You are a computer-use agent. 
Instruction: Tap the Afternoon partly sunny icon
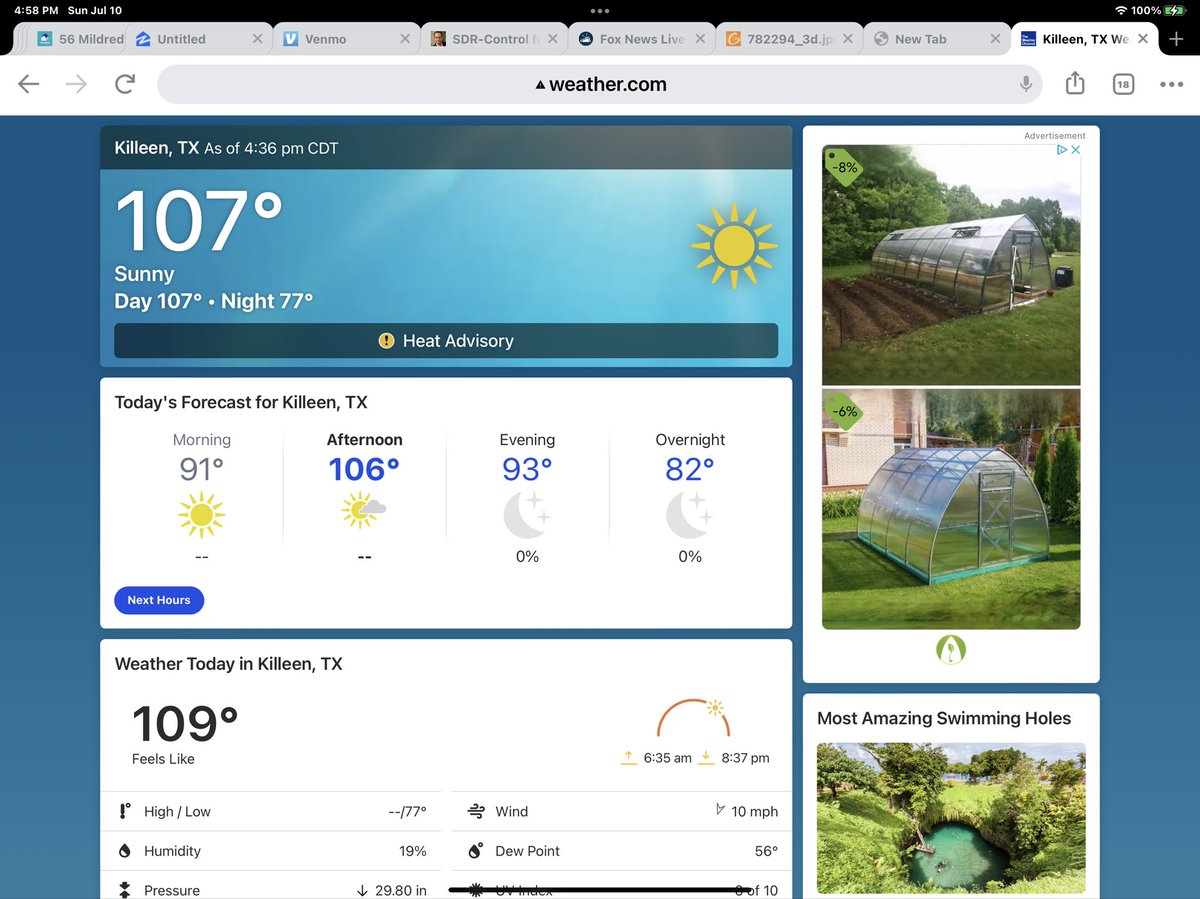tap(364, 511)
